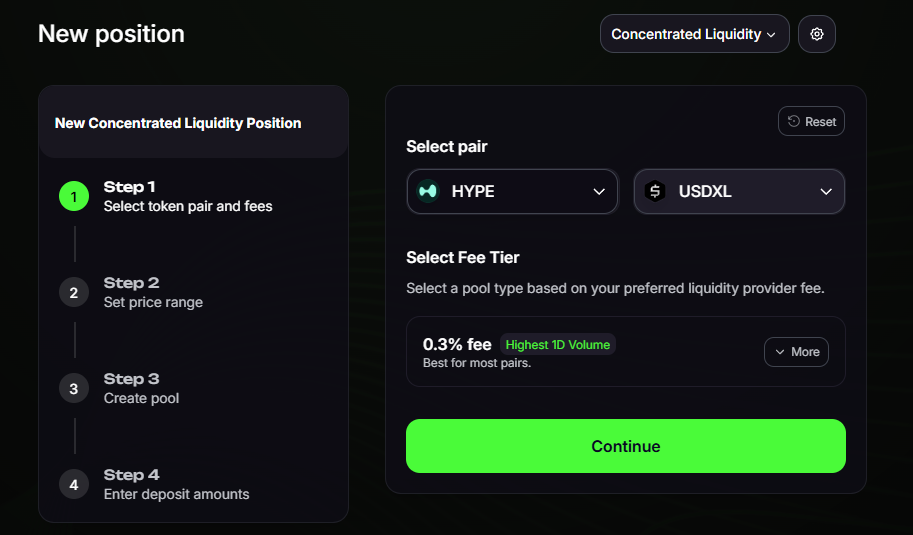Expand More fee tier options
Screen dimensions: 913x535
click(796, 352)
